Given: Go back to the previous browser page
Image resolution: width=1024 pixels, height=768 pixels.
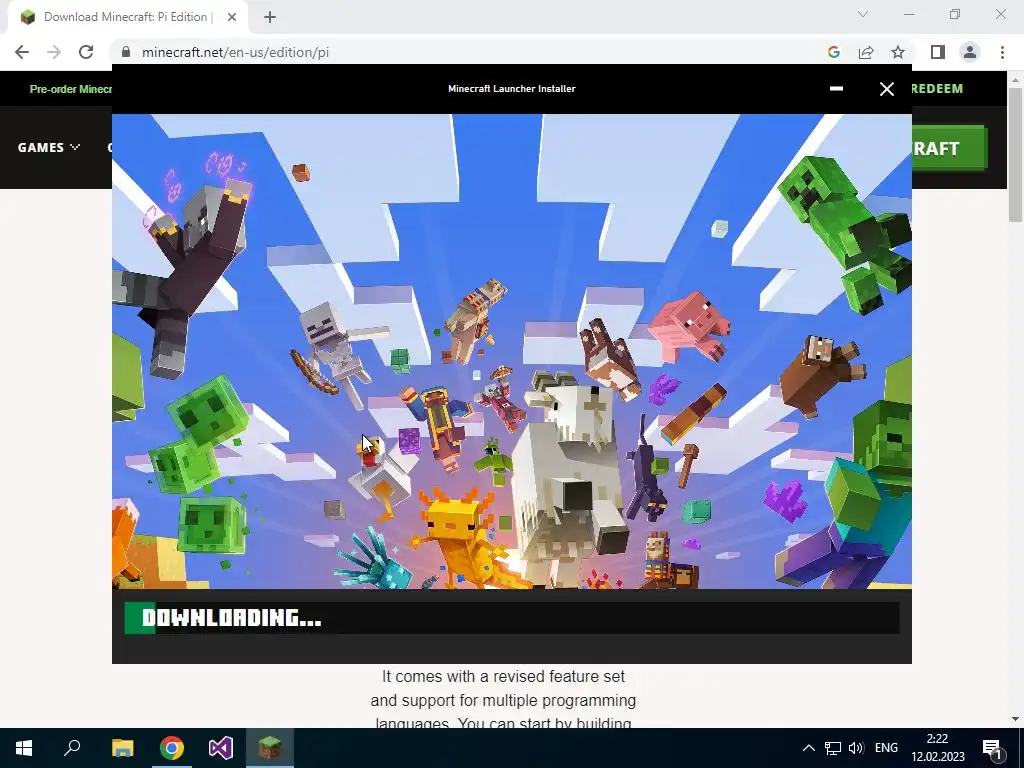Looking at the screenshot, I should tap(22, 52).
